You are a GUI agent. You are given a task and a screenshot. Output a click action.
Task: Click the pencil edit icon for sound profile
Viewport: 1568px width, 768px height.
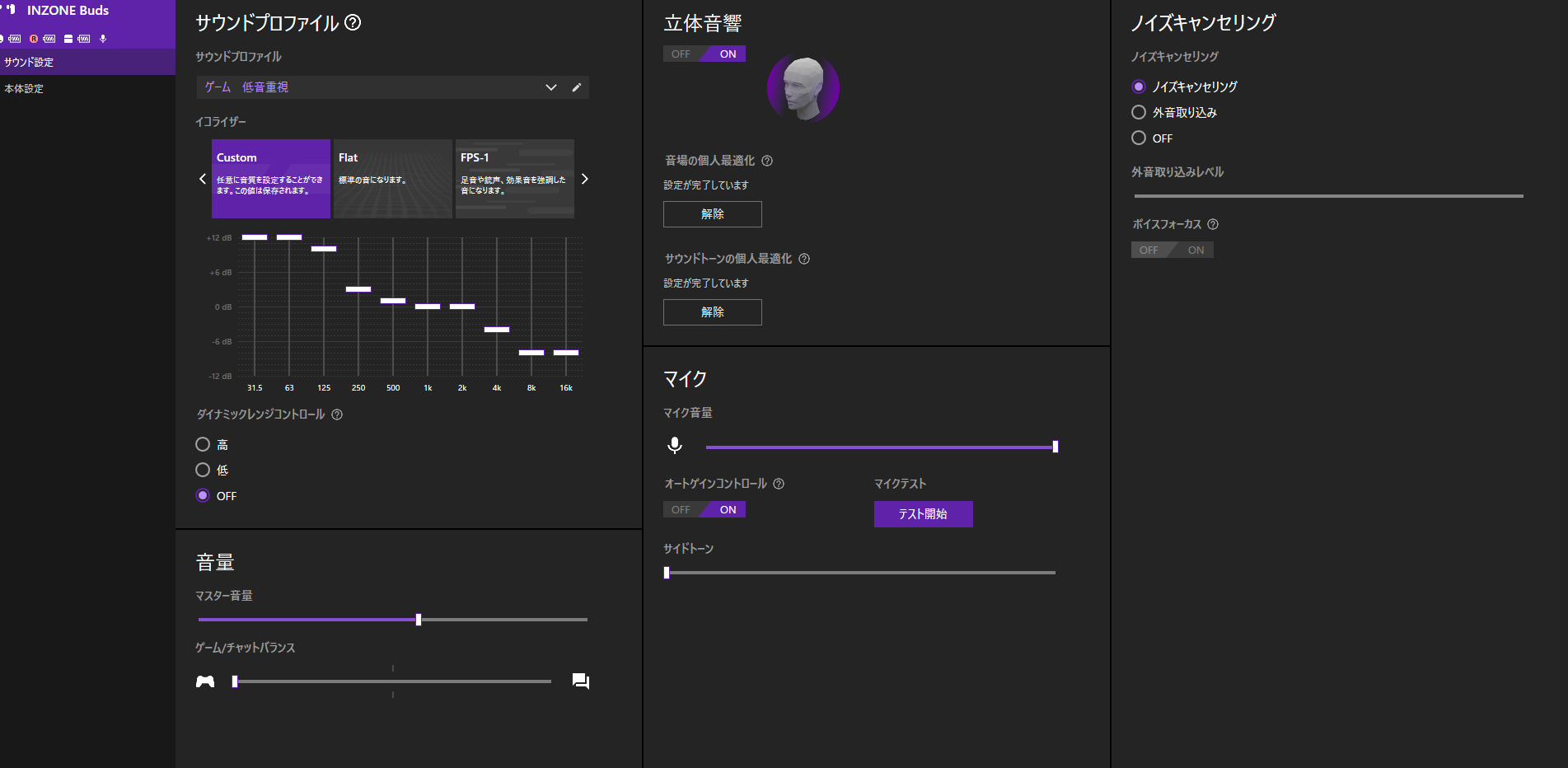(577, 87)
